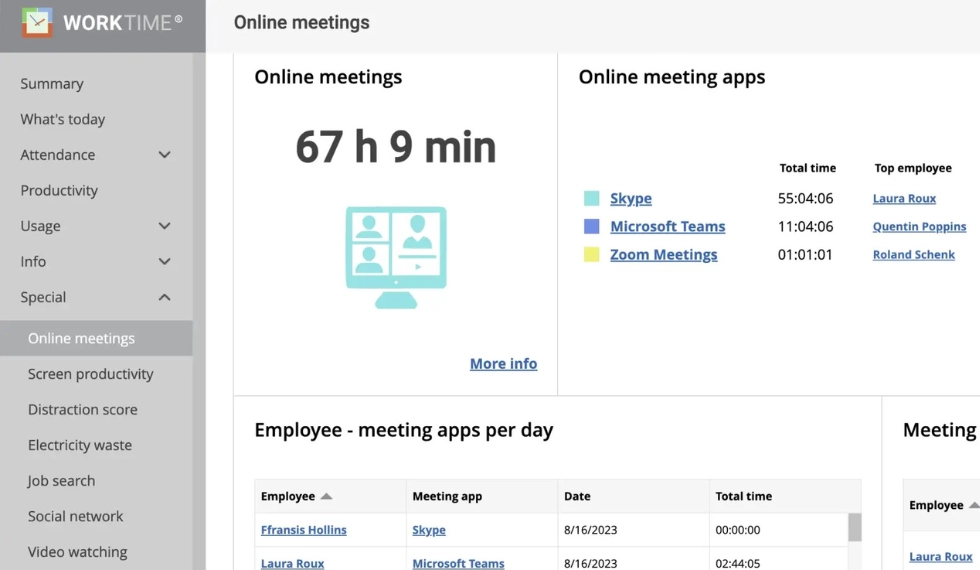Click the 67 h 9 min total
Image resolution: width=980 pixels, height=570 pixels.
point(396,148)
